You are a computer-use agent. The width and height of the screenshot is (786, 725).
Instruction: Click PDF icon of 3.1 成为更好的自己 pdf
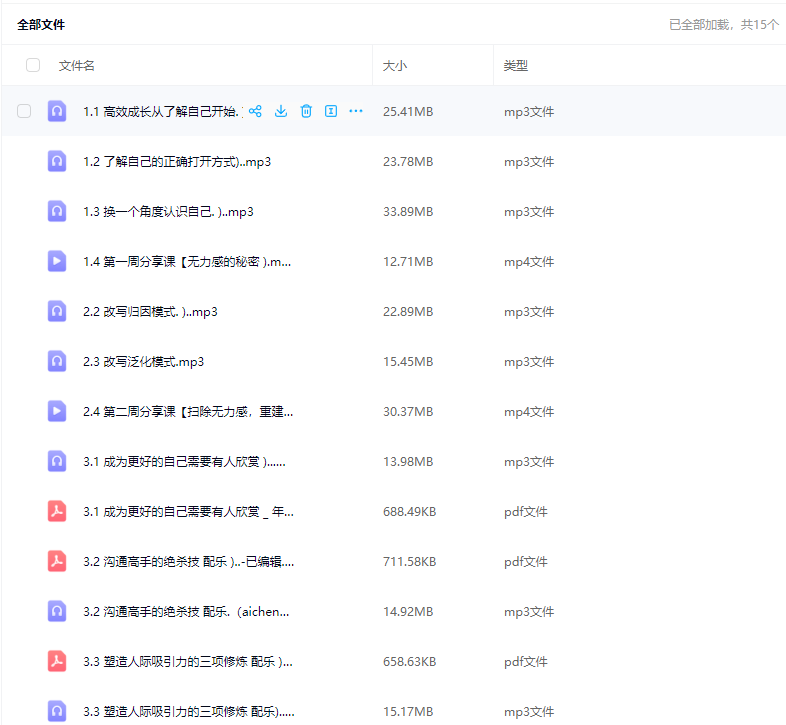coord(57,511)
